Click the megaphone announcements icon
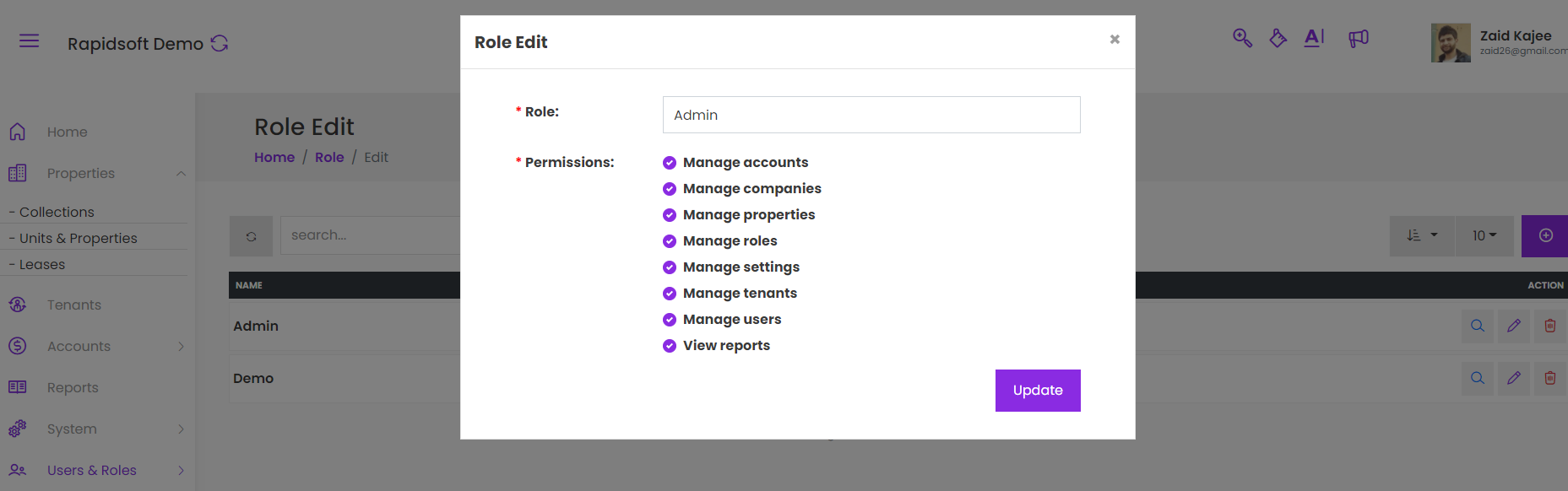The width and height of the screenshot is (1568, 491). 1358,38
